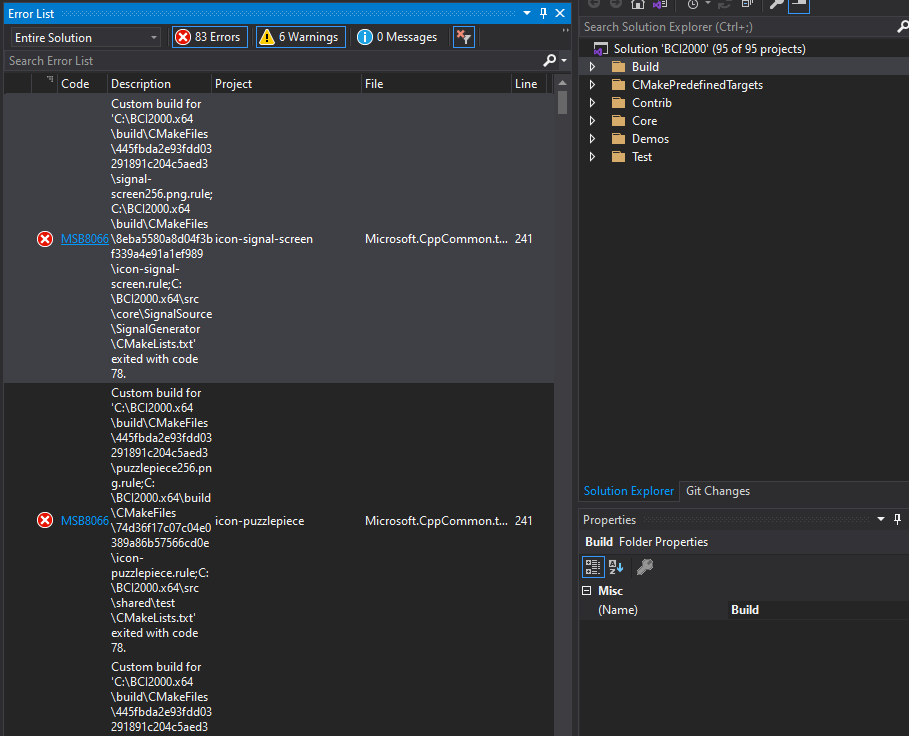This screenshot has width=909, height=736.
Task: Expand the Core folder
Action: tap(592, 121)
